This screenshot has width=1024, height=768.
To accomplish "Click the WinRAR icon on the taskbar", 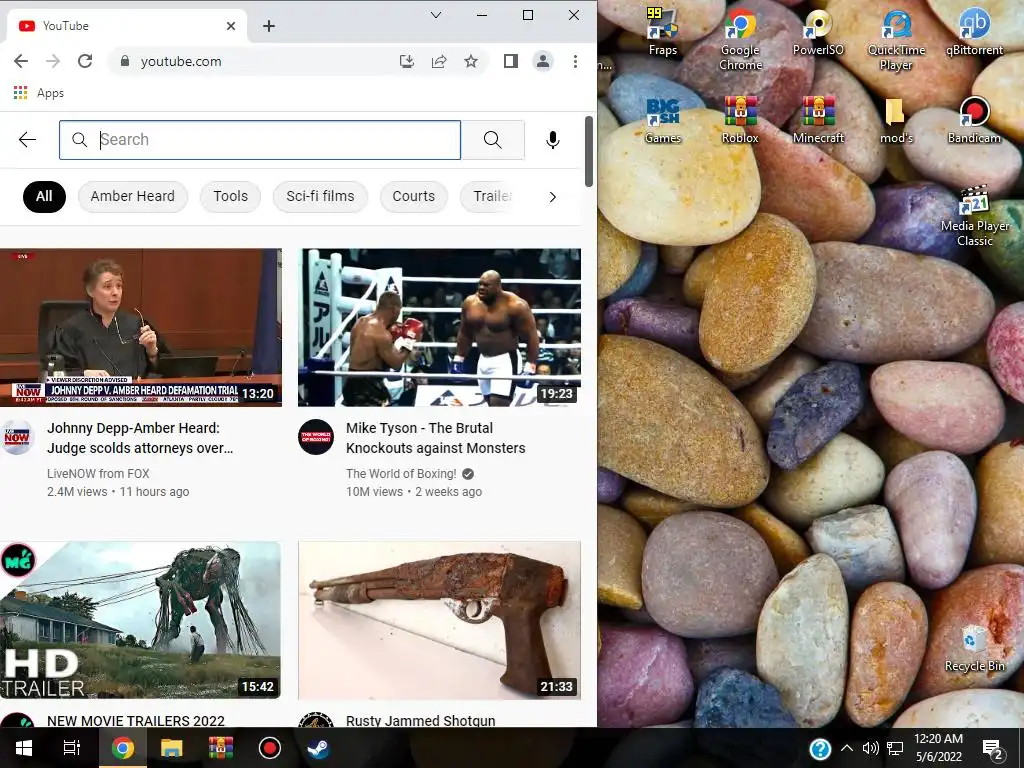I will click(221, 748).
